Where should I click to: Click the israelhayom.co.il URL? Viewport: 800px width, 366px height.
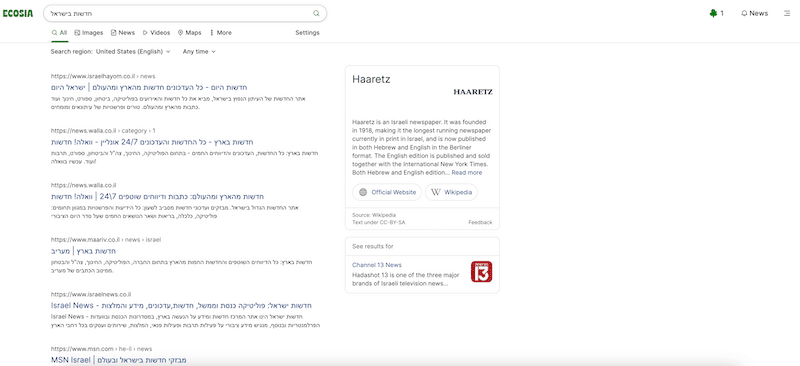pyautogui.click(x=103, y=76)
